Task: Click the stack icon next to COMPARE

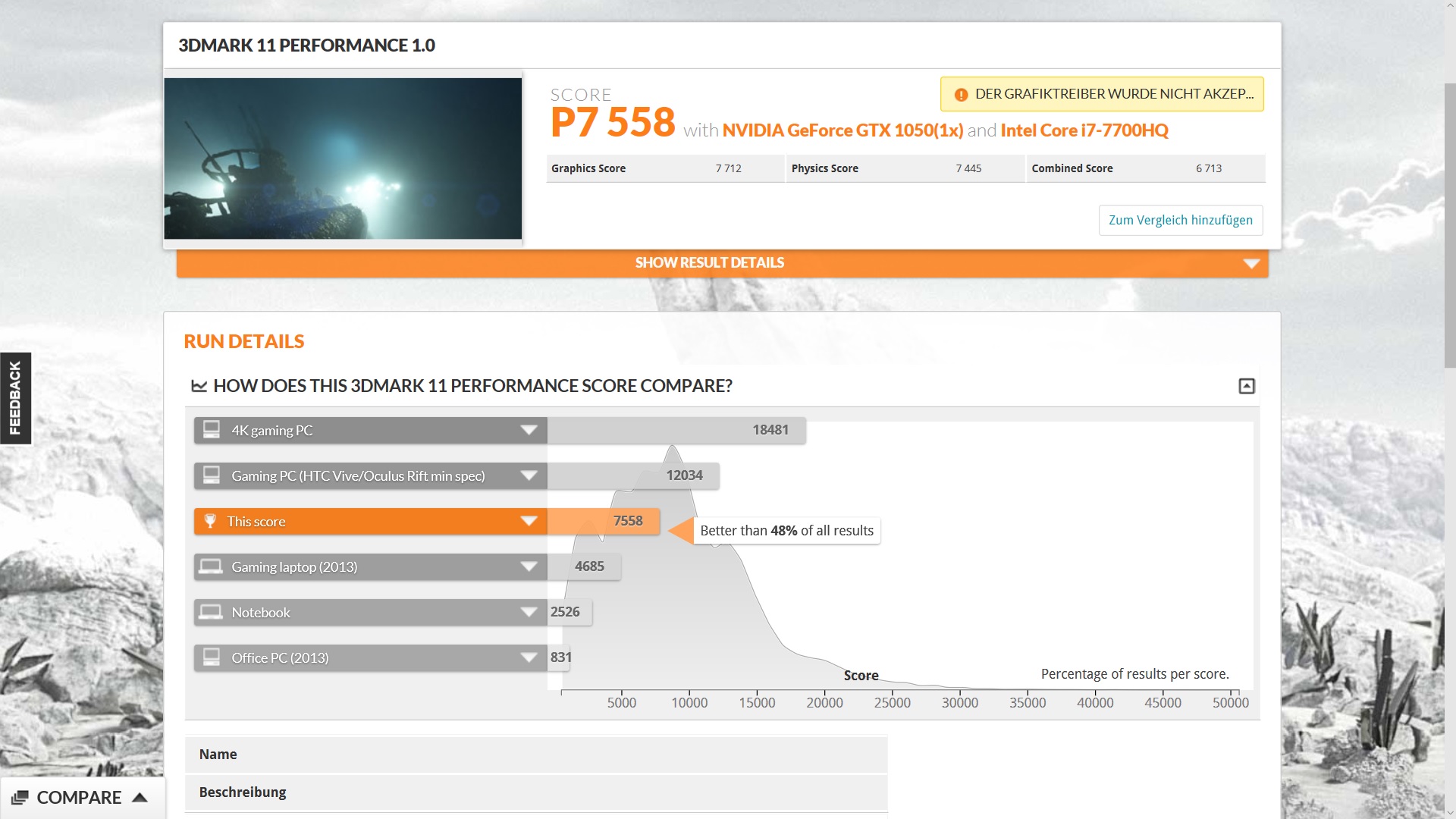Action: click(20, 798)
